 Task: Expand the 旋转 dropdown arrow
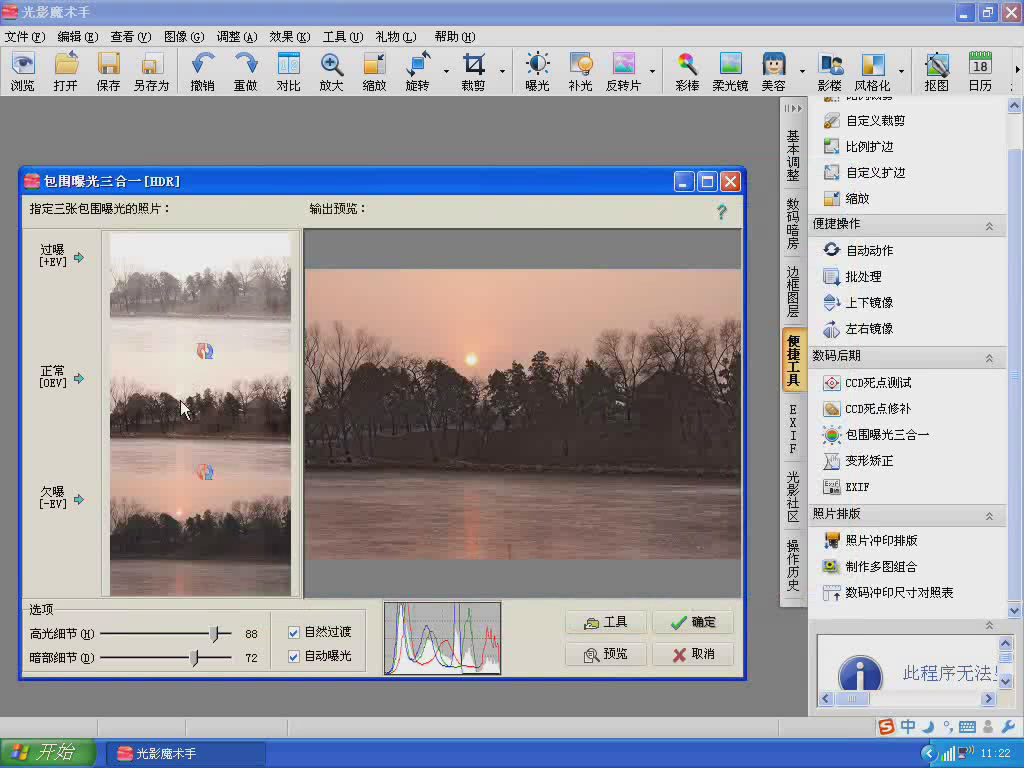point(447,71)
